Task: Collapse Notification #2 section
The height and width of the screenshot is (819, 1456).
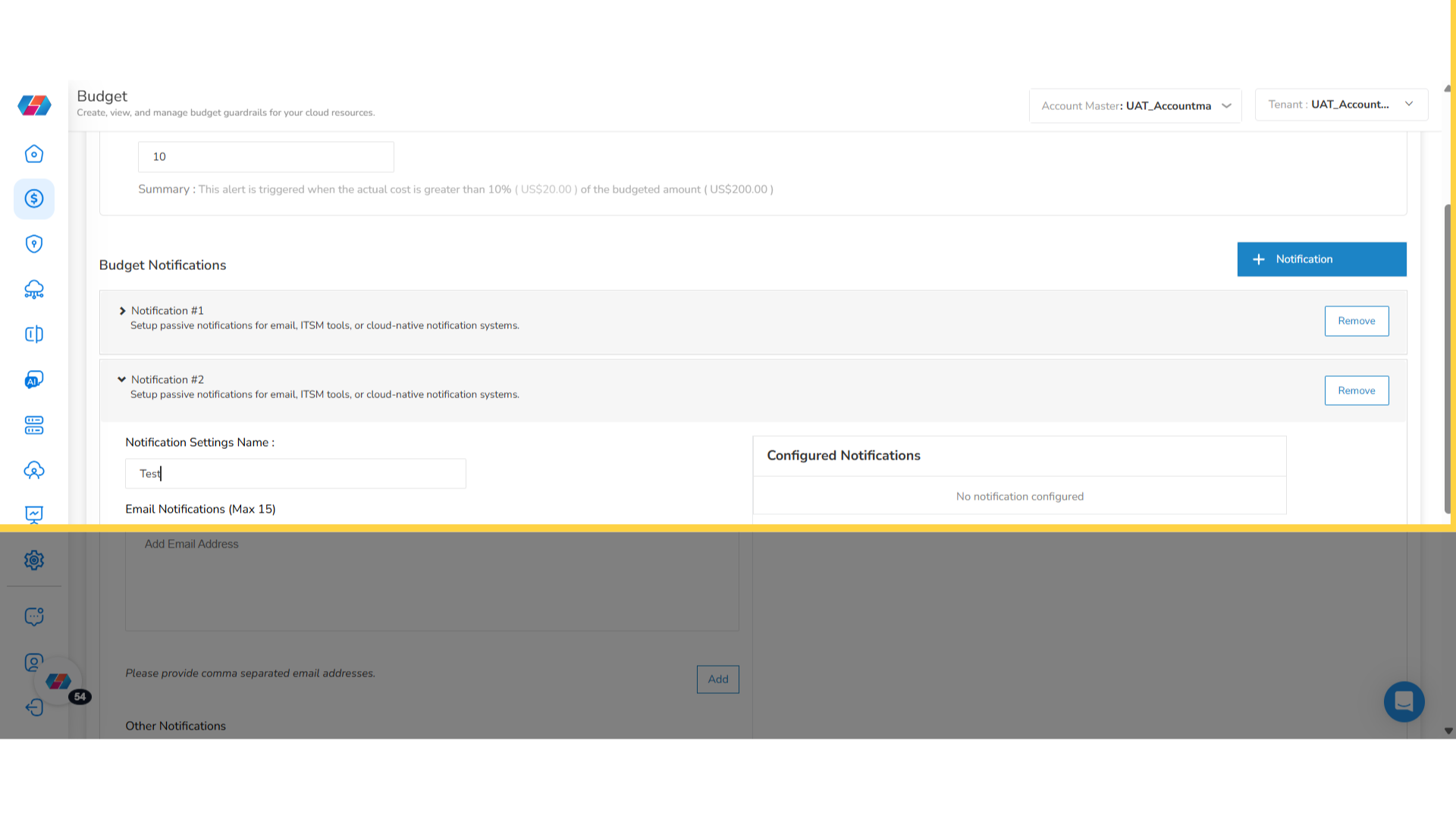Action: tap(121, 380)
